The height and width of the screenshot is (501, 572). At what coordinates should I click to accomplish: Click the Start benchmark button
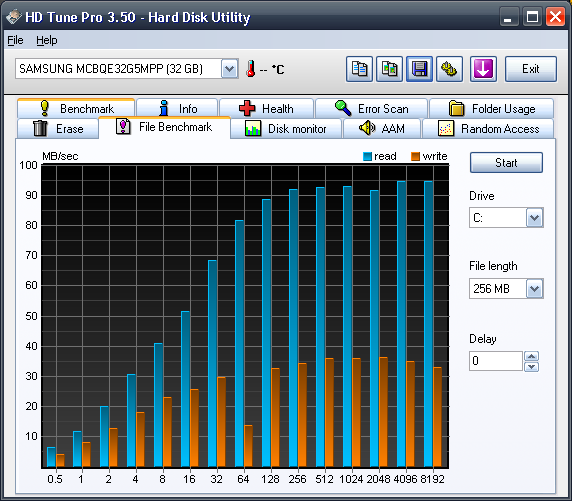pyautogui.click(x=506, y=163)
